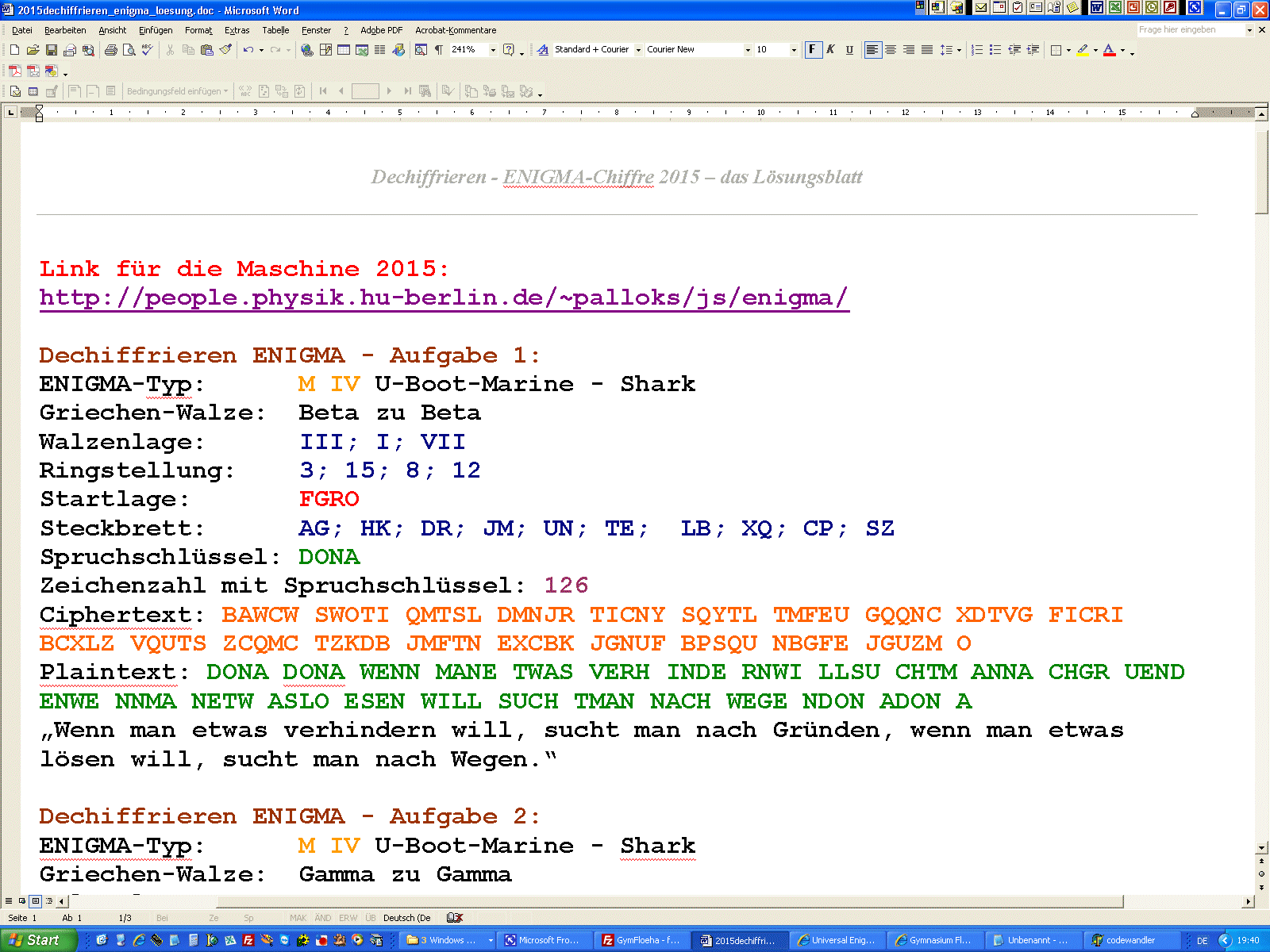Expand the borders dropdown arrow
Screen dimensions: 1270x952
coord(1068,50)
